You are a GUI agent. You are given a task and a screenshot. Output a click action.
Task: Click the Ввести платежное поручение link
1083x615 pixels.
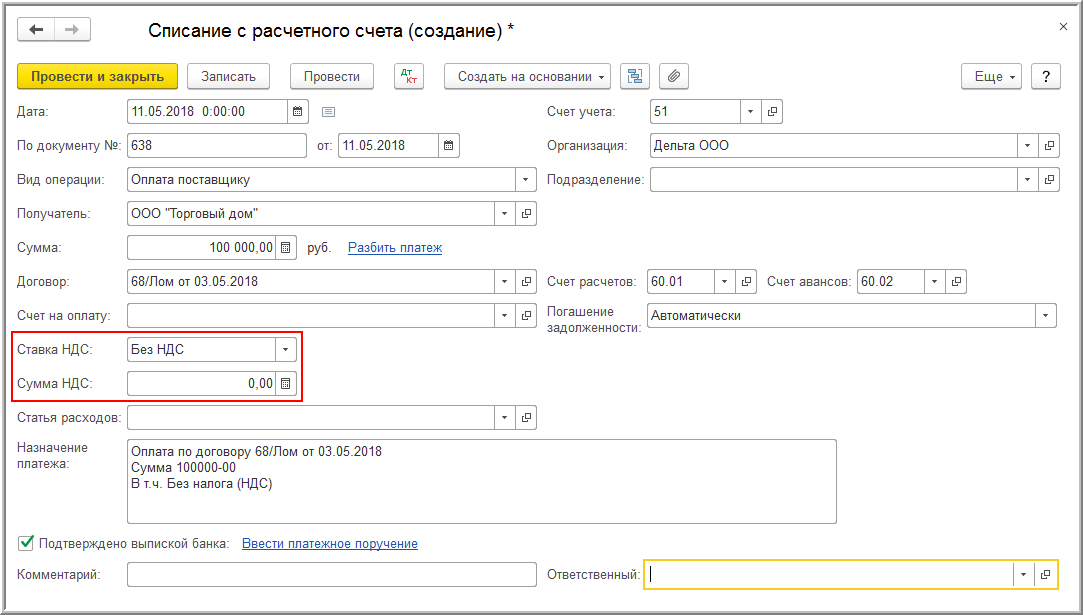pos(330,543)
